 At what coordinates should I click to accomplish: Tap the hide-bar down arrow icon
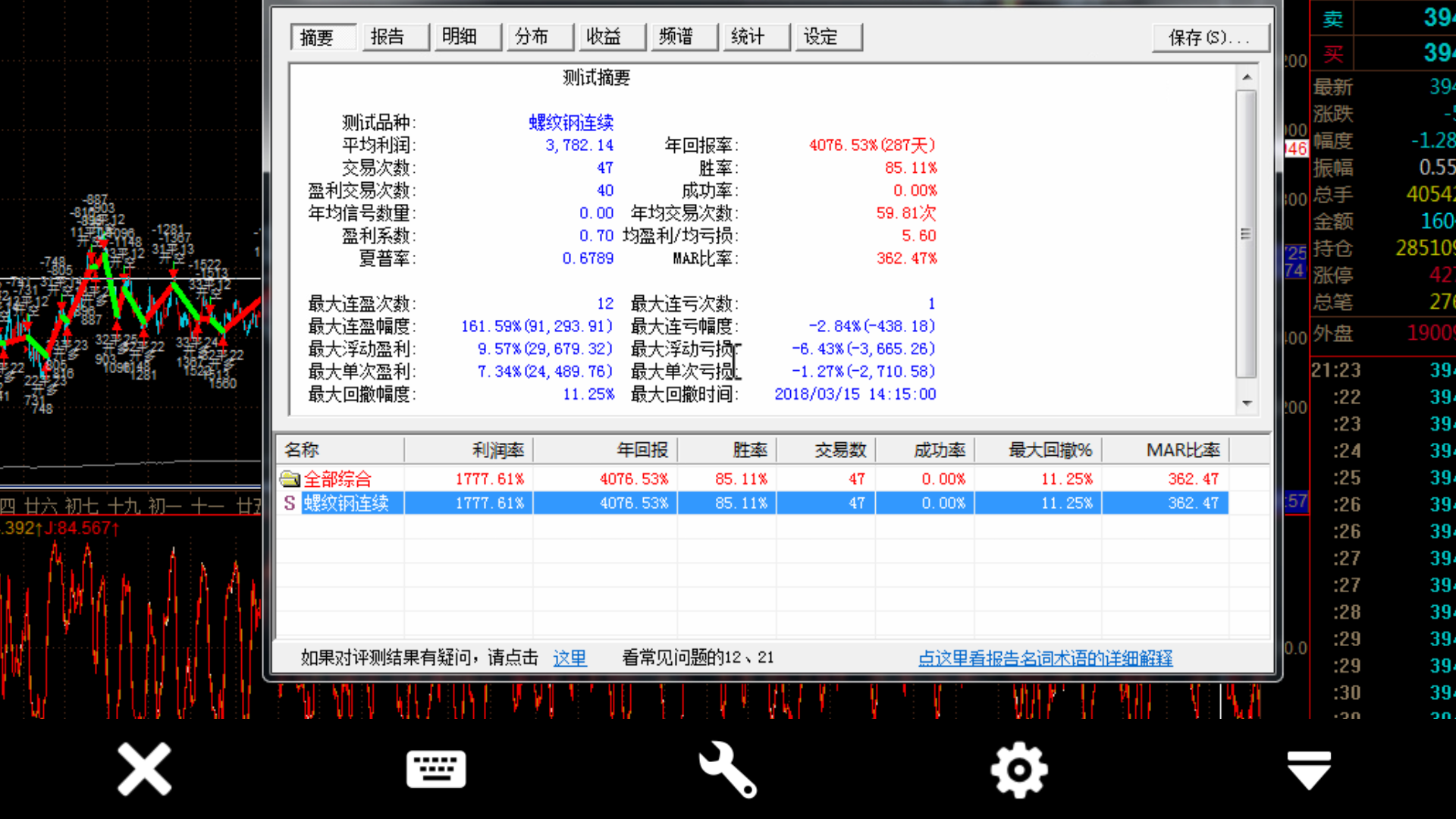[x=1309, y=770]
